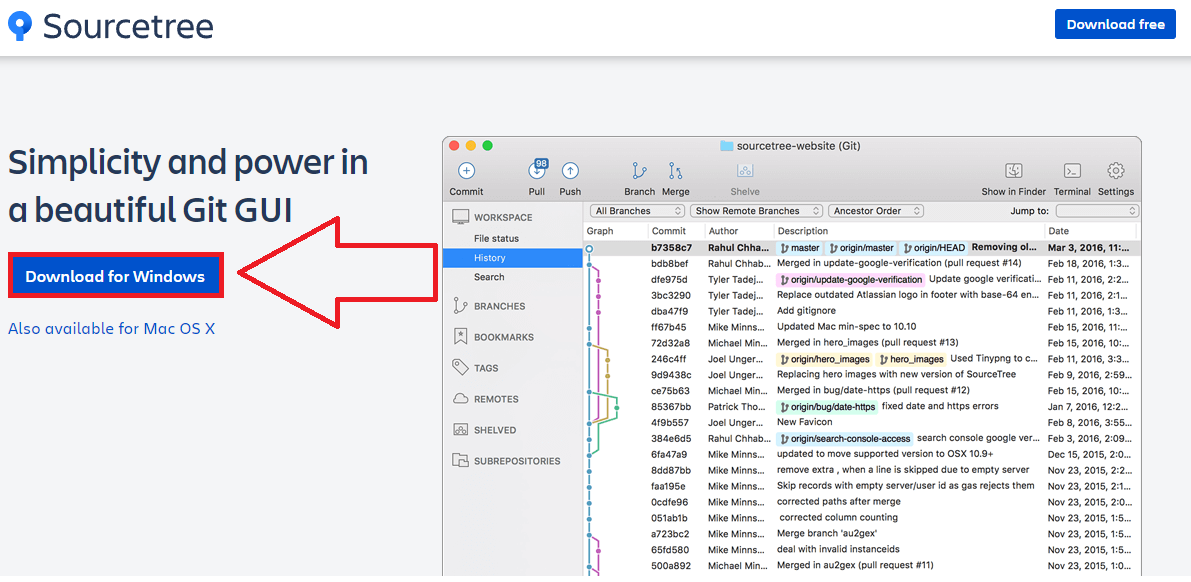This screenshot has width=1191, height=582.
Task: Select commit ff67b45
Action: pos(862,327)
